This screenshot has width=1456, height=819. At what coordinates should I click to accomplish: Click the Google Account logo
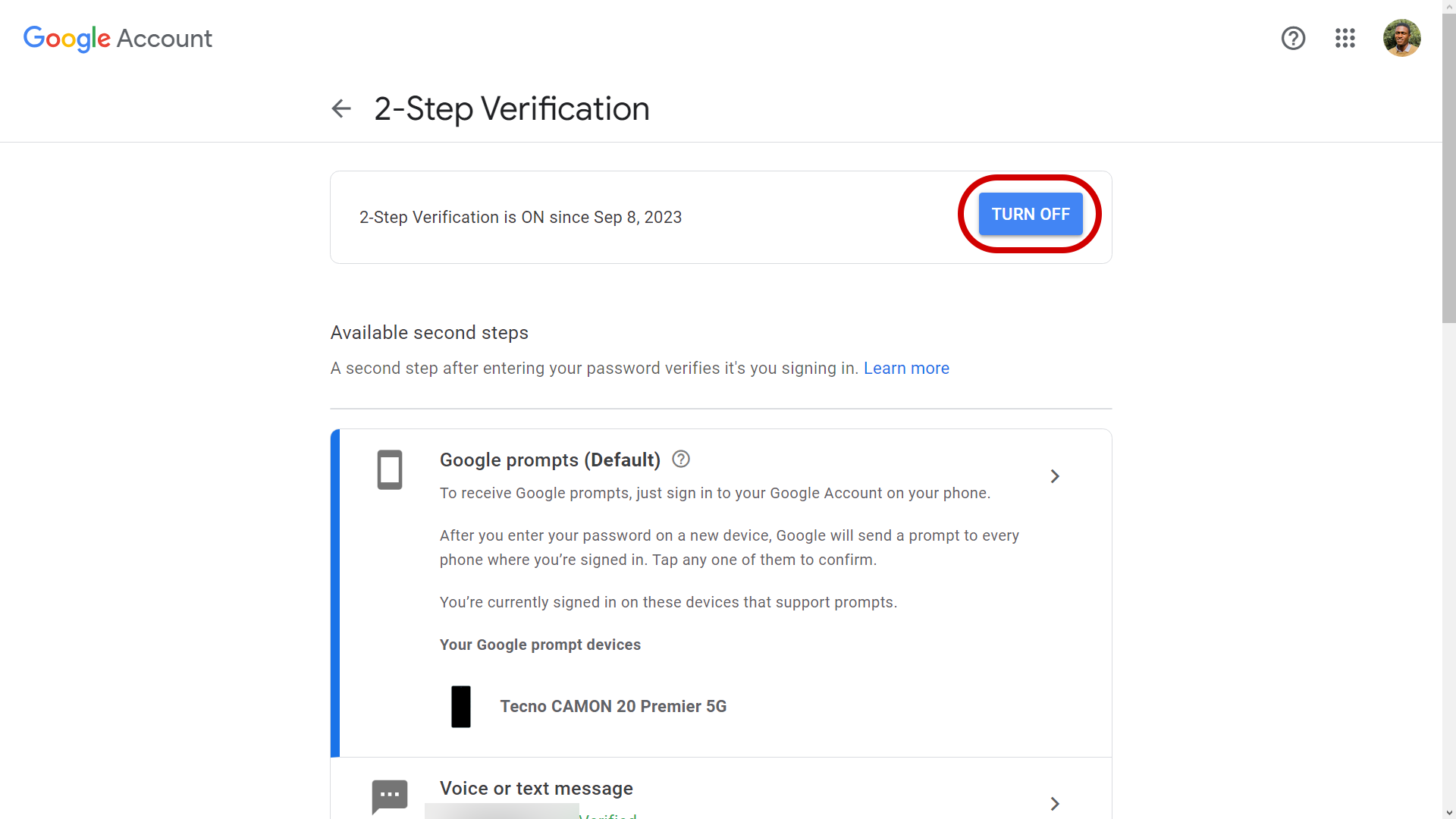click(x=118, y=38)
